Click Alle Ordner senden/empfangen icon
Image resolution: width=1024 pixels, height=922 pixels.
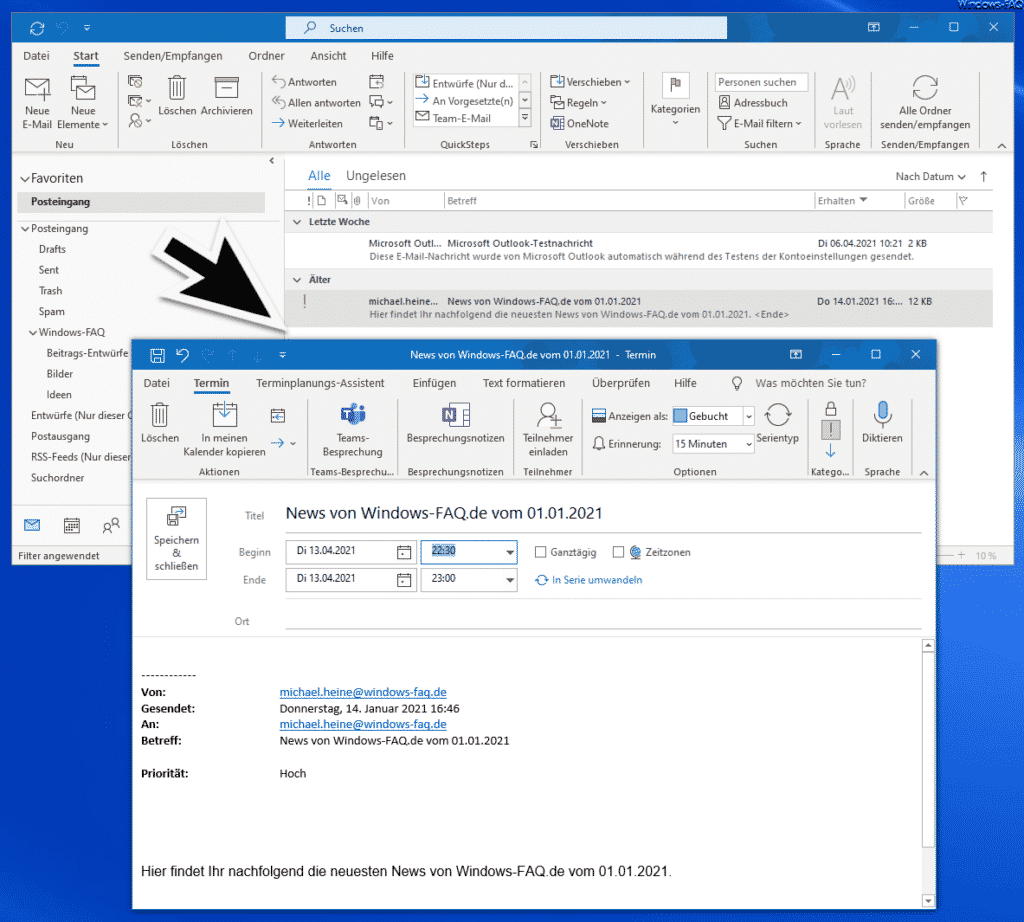[925, 103]
